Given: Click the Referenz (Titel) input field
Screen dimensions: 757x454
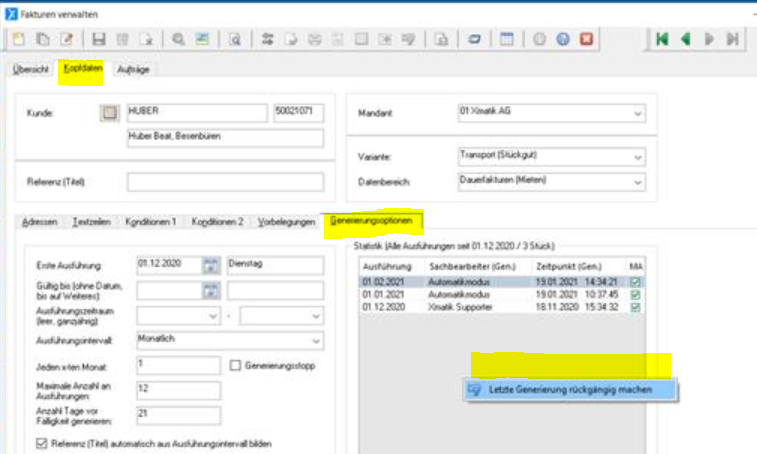Looking at the screenshot, I should click(x=225, y=182).
